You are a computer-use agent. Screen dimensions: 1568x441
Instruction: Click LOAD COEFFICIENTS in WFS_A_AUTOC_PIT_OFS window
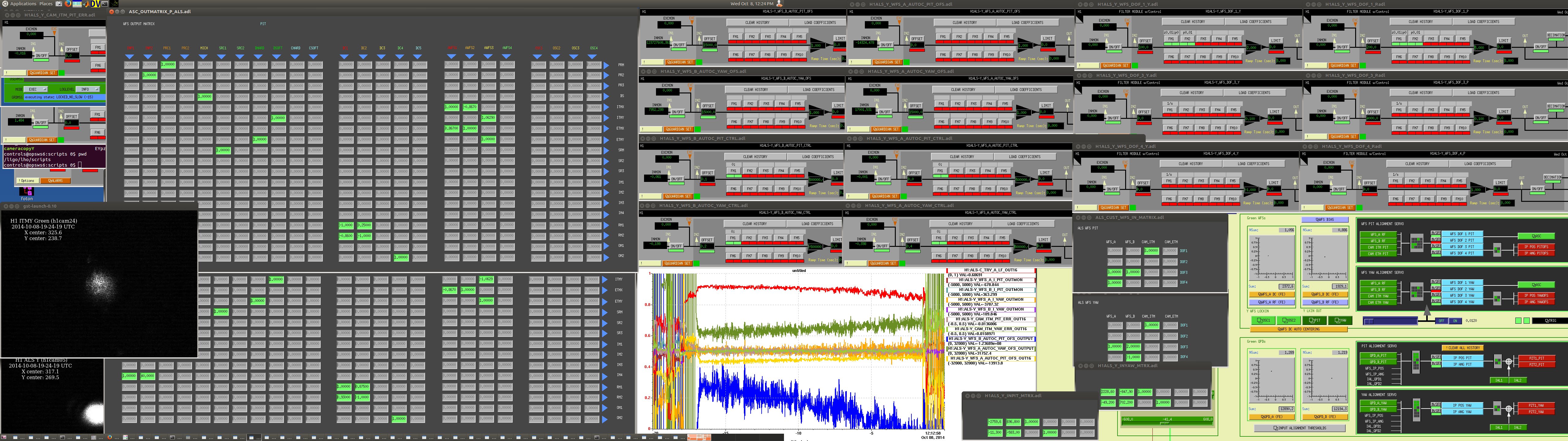point(1027,23)
